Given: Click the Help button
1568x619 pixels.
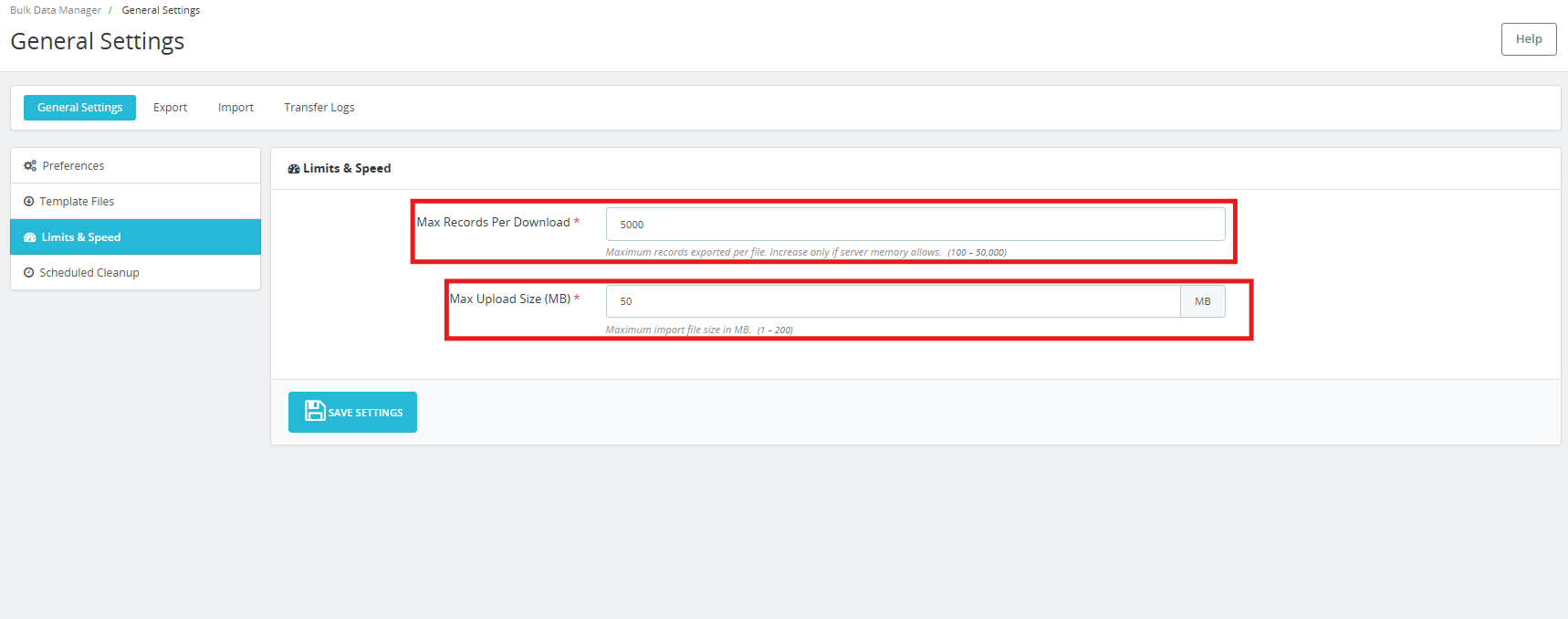Looking at the screenshot, I should point(1529,39).
